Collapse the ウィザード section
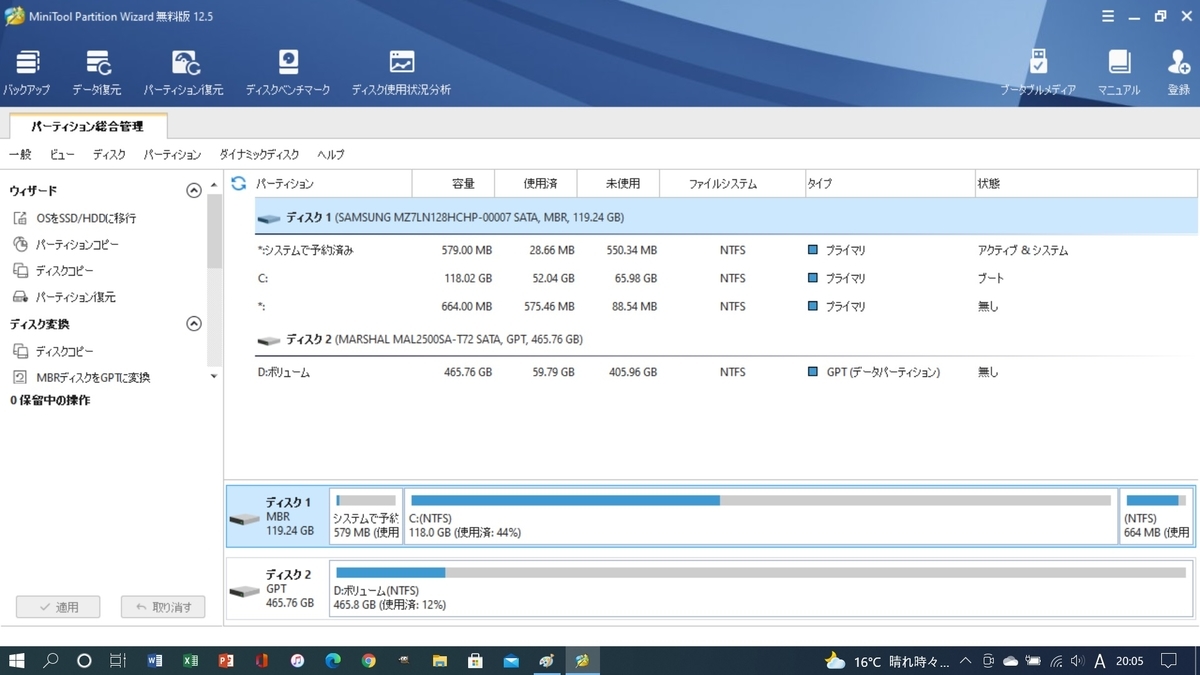Viewport: 1200px width, 675px height. (x=194, y=190)
